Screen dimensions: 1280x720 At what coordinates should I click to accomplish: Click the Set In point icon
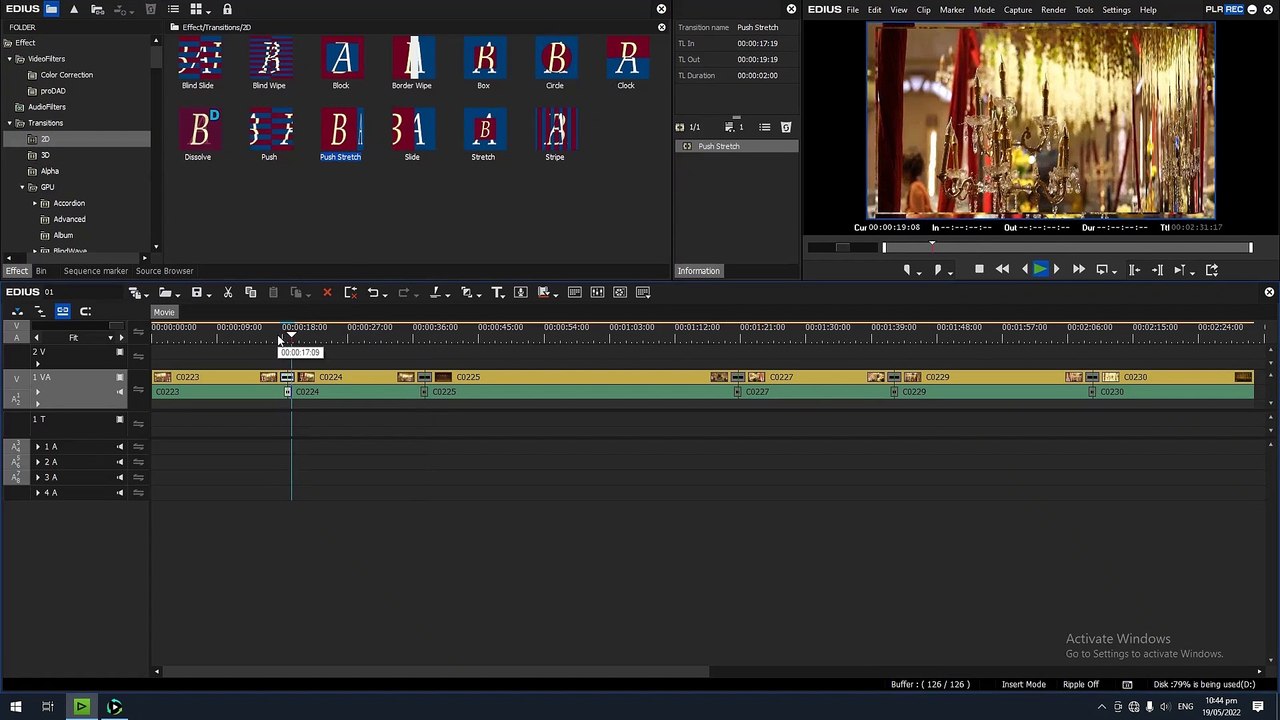point(907,269)
